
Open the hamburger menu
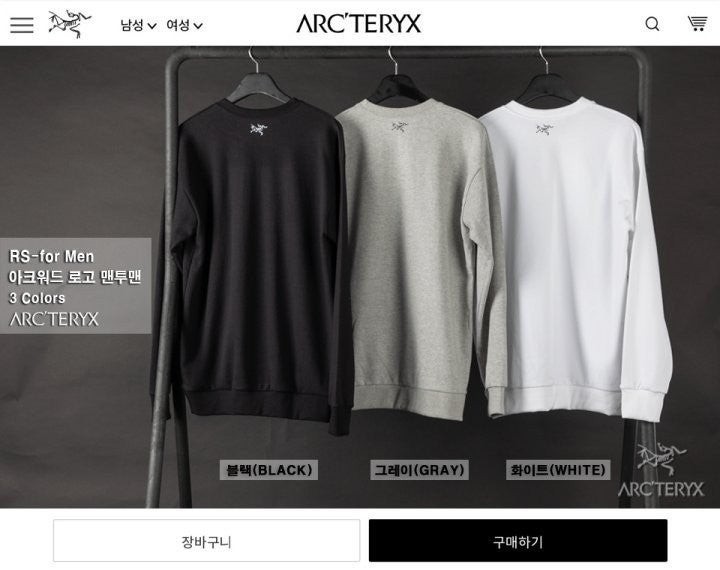tap(22, 25)
